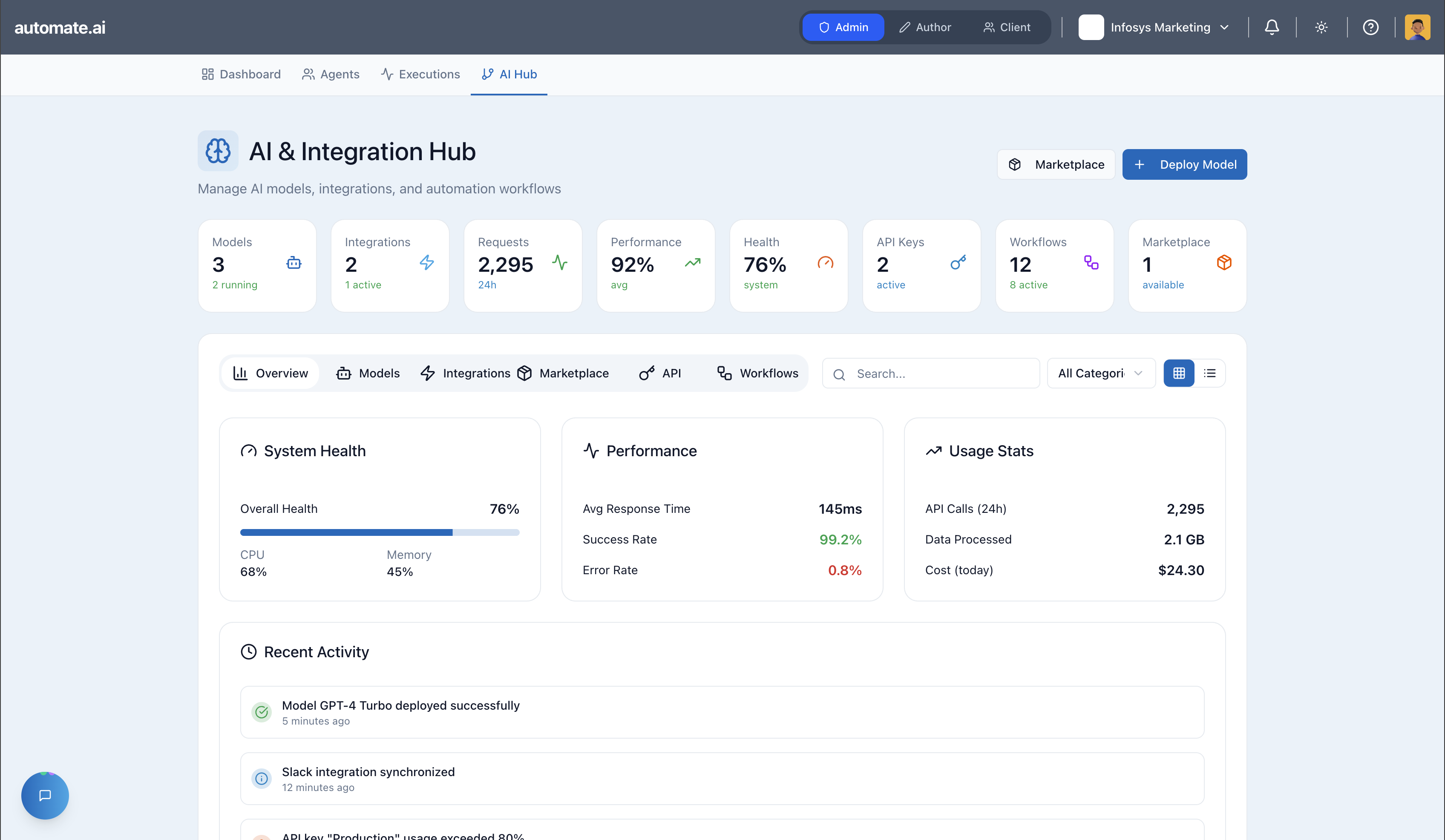The width and height of the screenshot is (1445, 840).
Task: Open the All Categories dropdown
Action: pyautogui.click(x=1100, y=373)
